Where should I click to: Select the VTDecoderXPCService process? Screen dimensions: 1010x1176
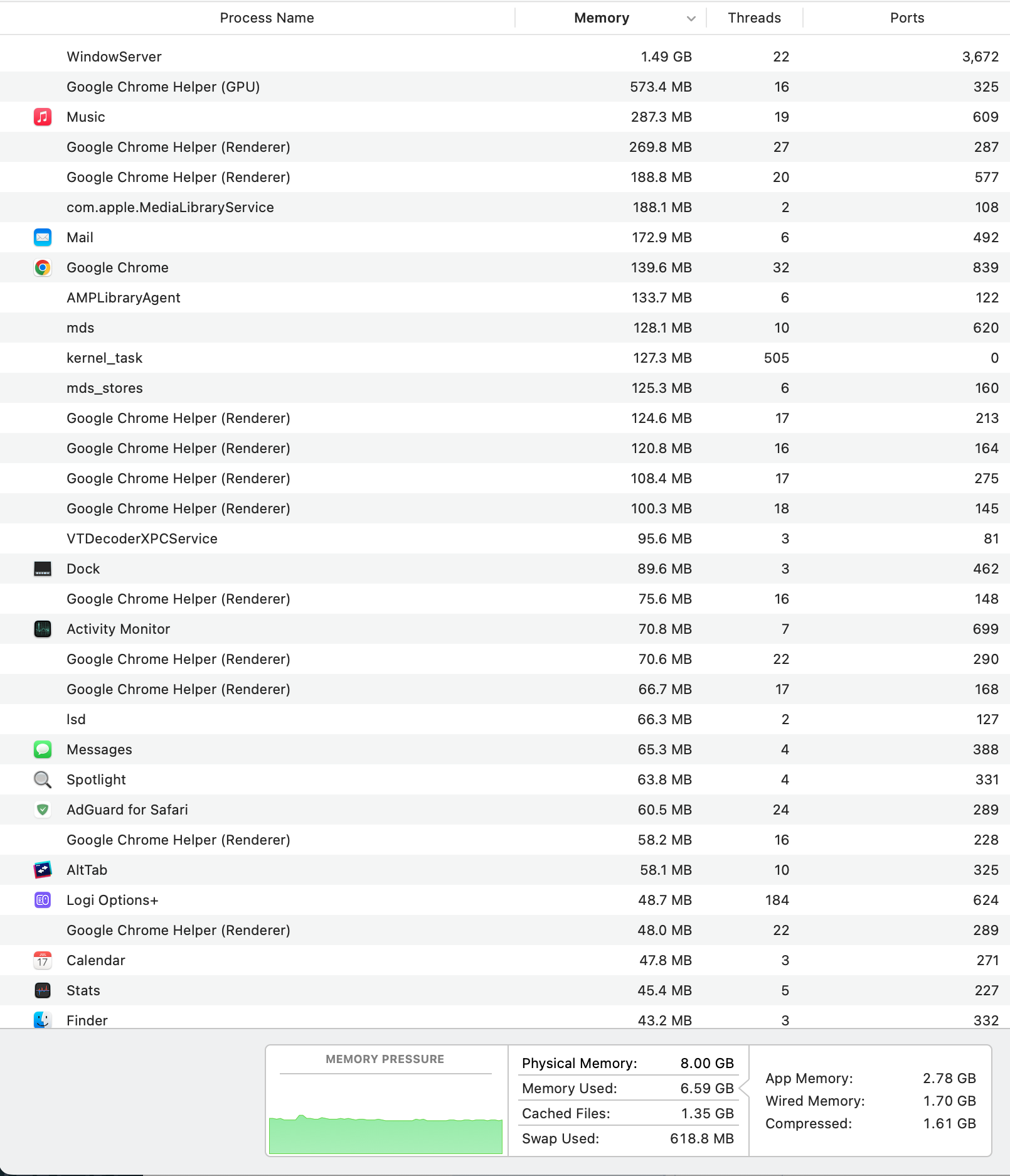(142, 538)
